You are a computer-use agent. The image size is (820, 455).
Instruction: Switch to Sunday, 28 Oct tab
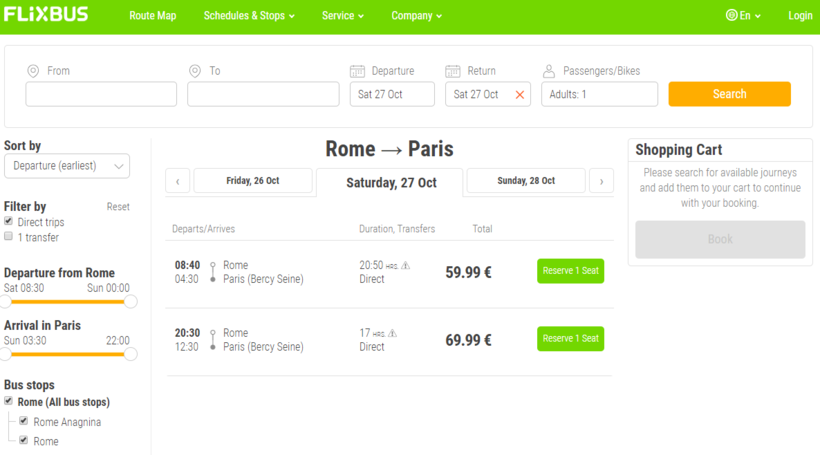tap(526, 181)
